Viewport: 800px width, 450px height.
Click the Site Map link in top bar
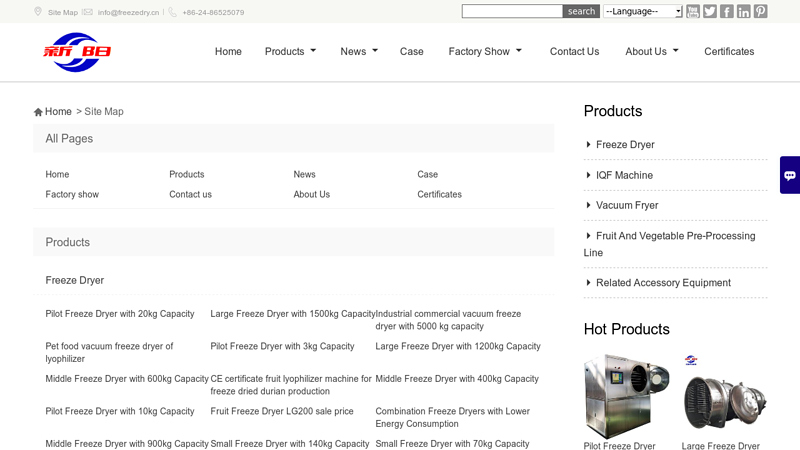tap(63, 12)
